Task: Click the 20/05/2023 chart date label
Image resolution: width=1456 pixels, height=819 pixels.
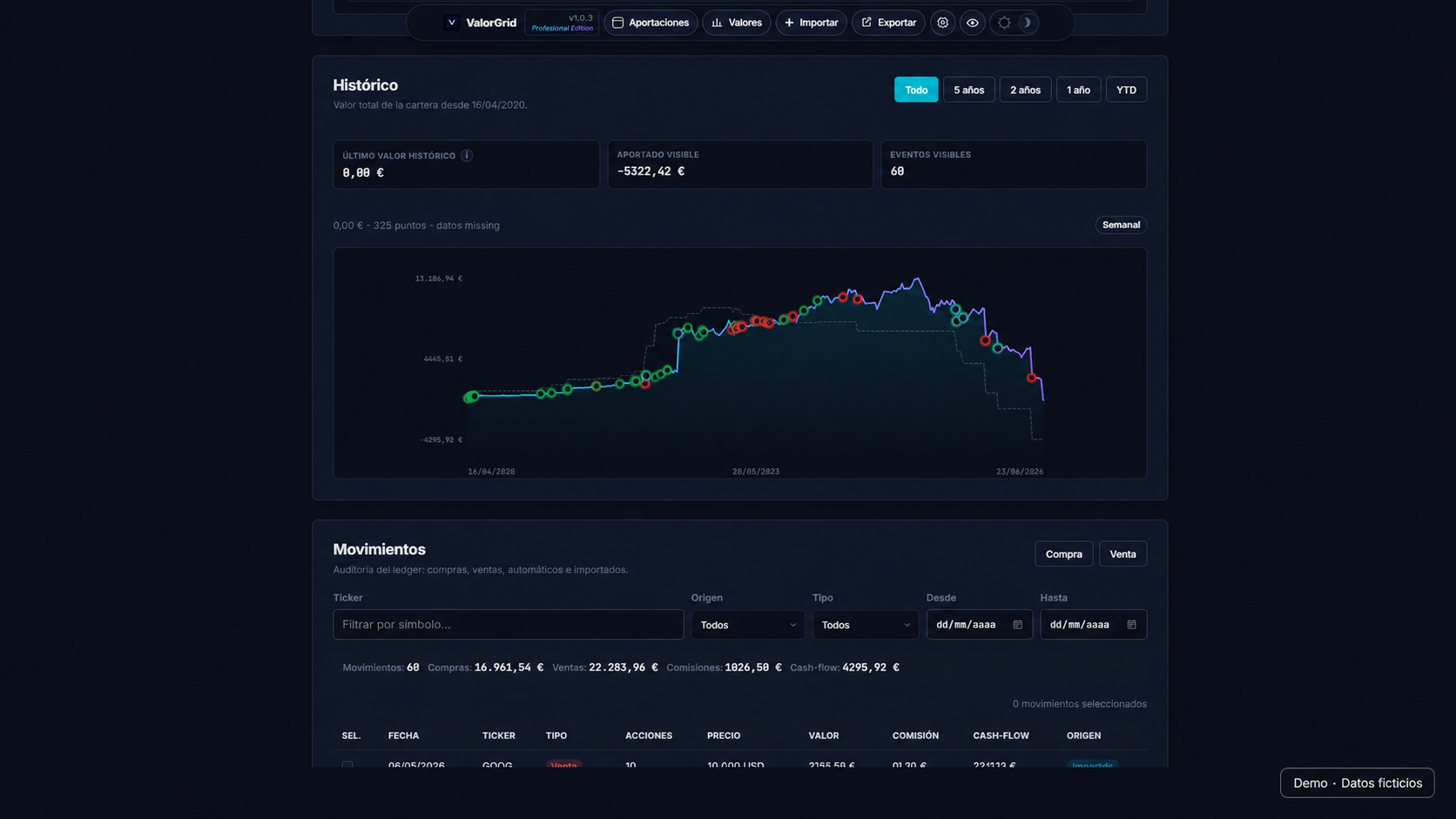Action: (756, 472)
